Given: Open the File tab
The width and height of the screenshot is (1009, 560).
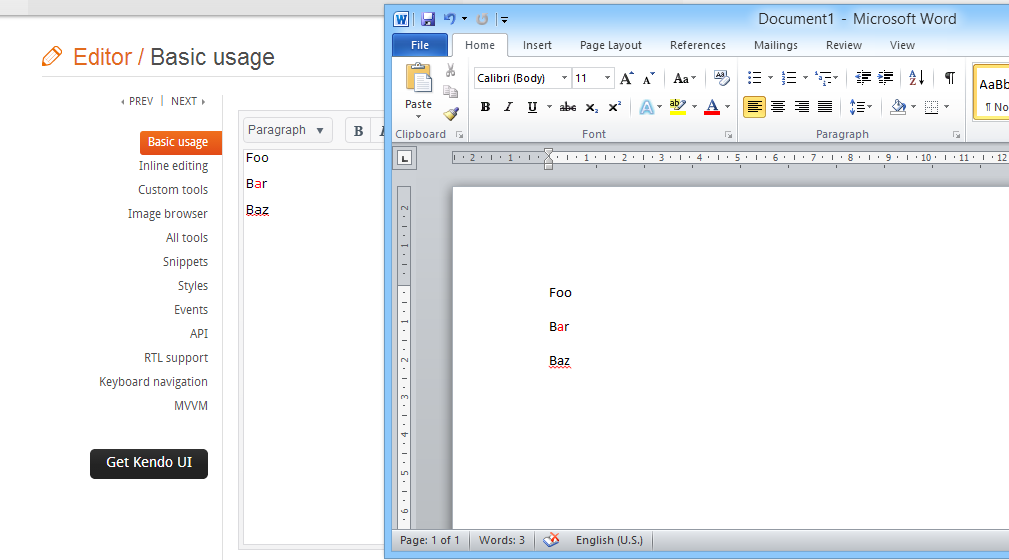Looking at the screenshot, I should [420, 45].
